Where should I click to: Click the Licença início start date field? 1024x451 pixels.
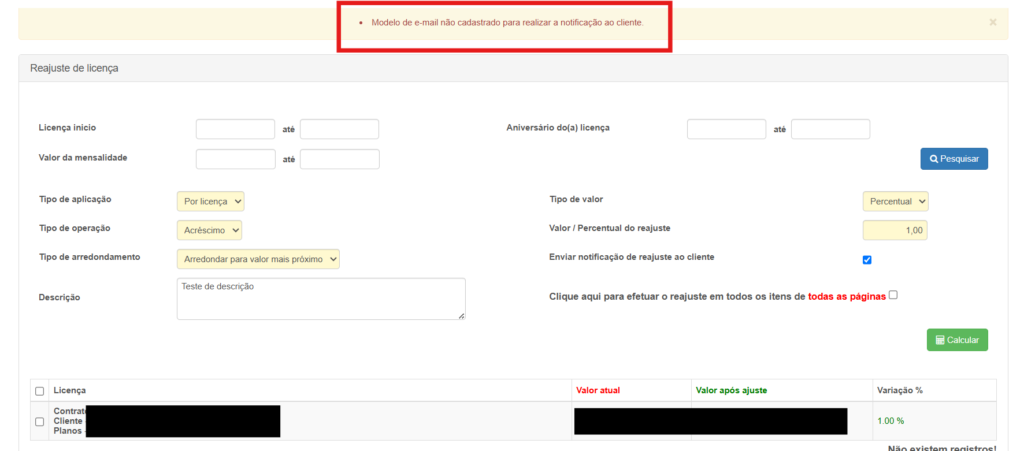[235, 129]
